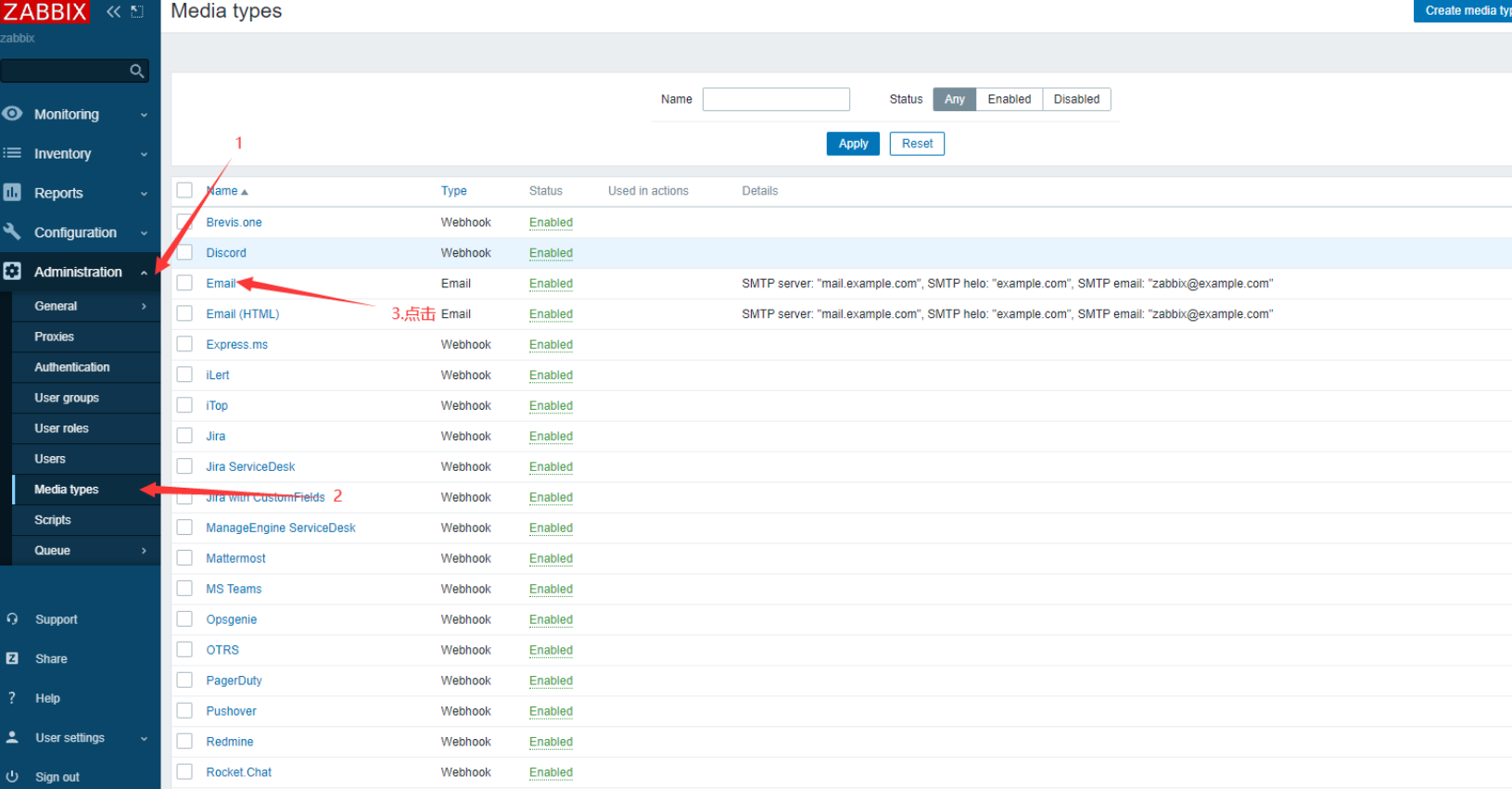Expand the User settings chevron

coord(144,739)
